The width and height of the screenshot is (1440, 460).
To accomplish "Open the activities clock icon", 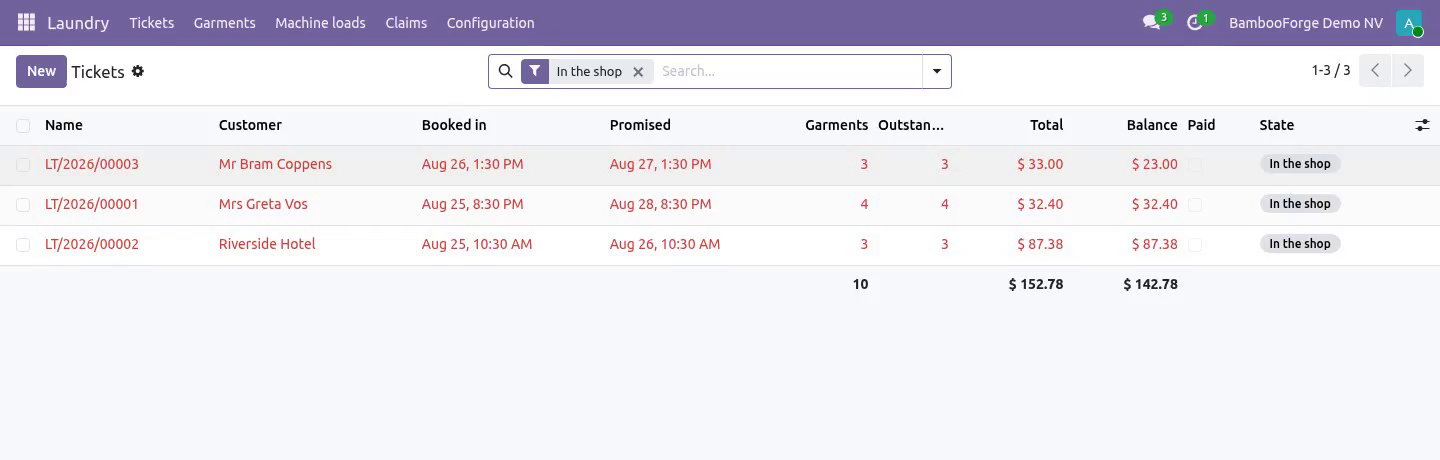I will click(x=1194, y=22).
